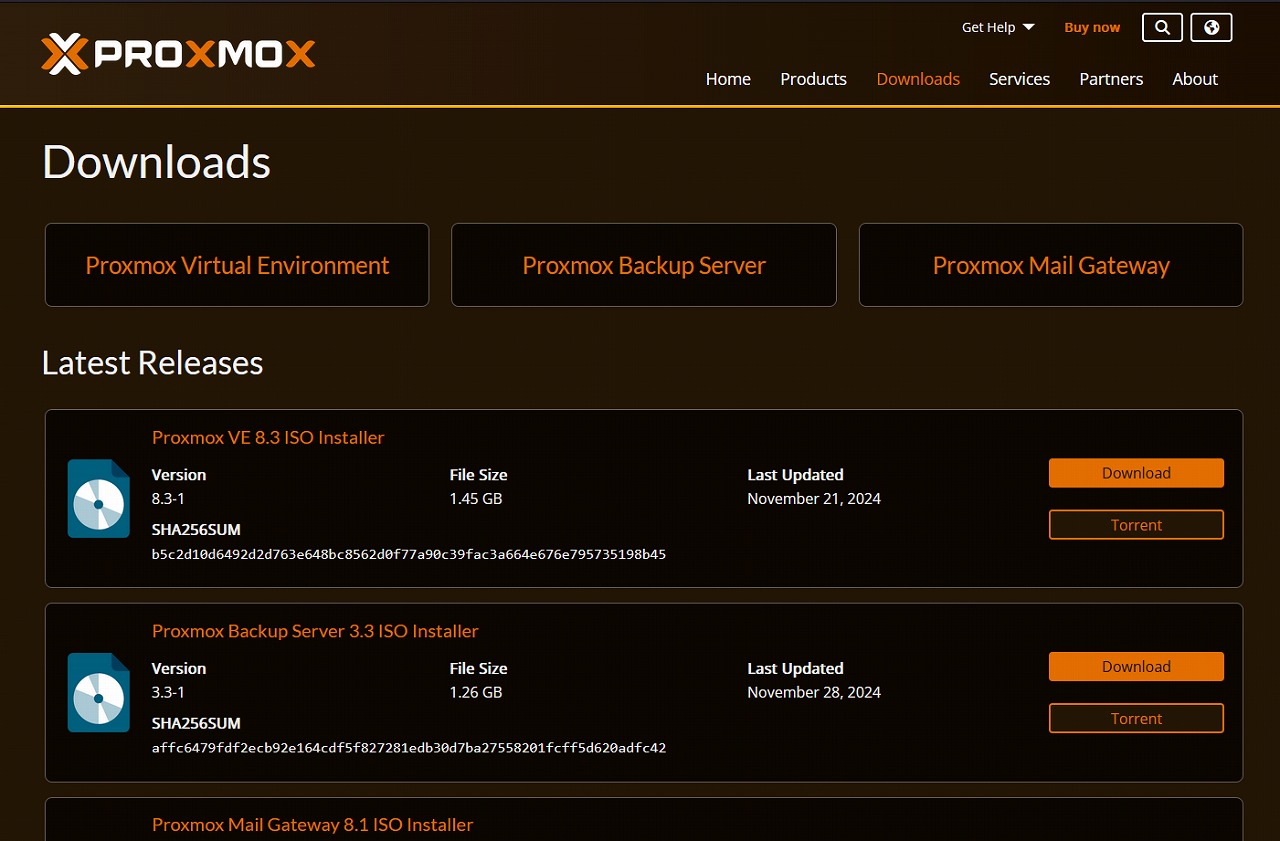
Task: Download the Backup Server 3.3 ISO
Action: 1136,667
